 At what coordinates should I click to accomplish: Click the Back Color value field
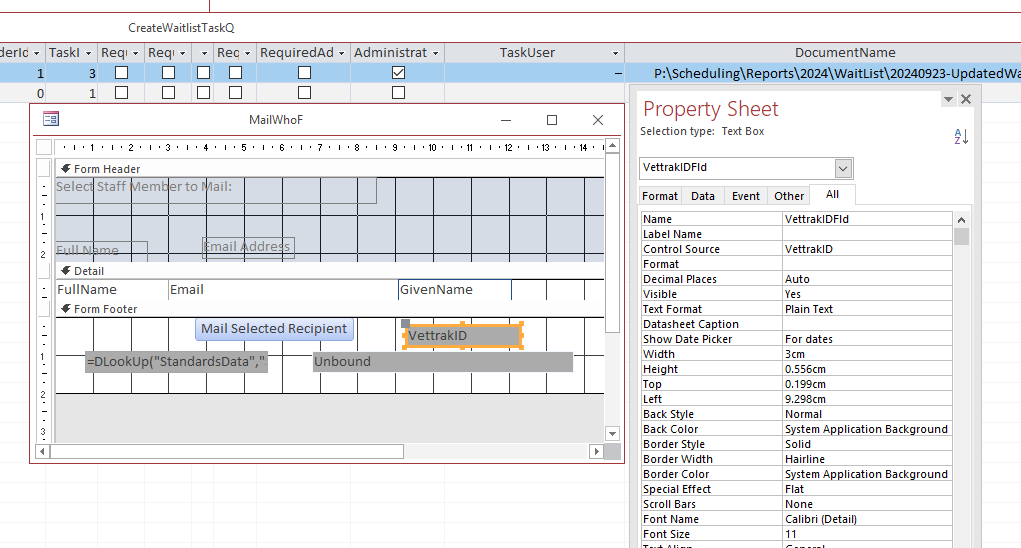tap(867, 429)
